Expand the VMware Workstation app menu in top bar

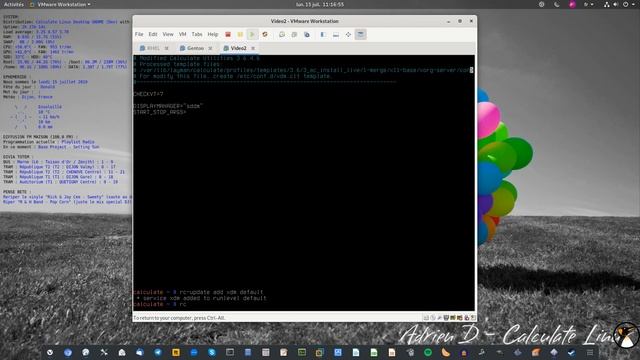(x=60, y=4)
